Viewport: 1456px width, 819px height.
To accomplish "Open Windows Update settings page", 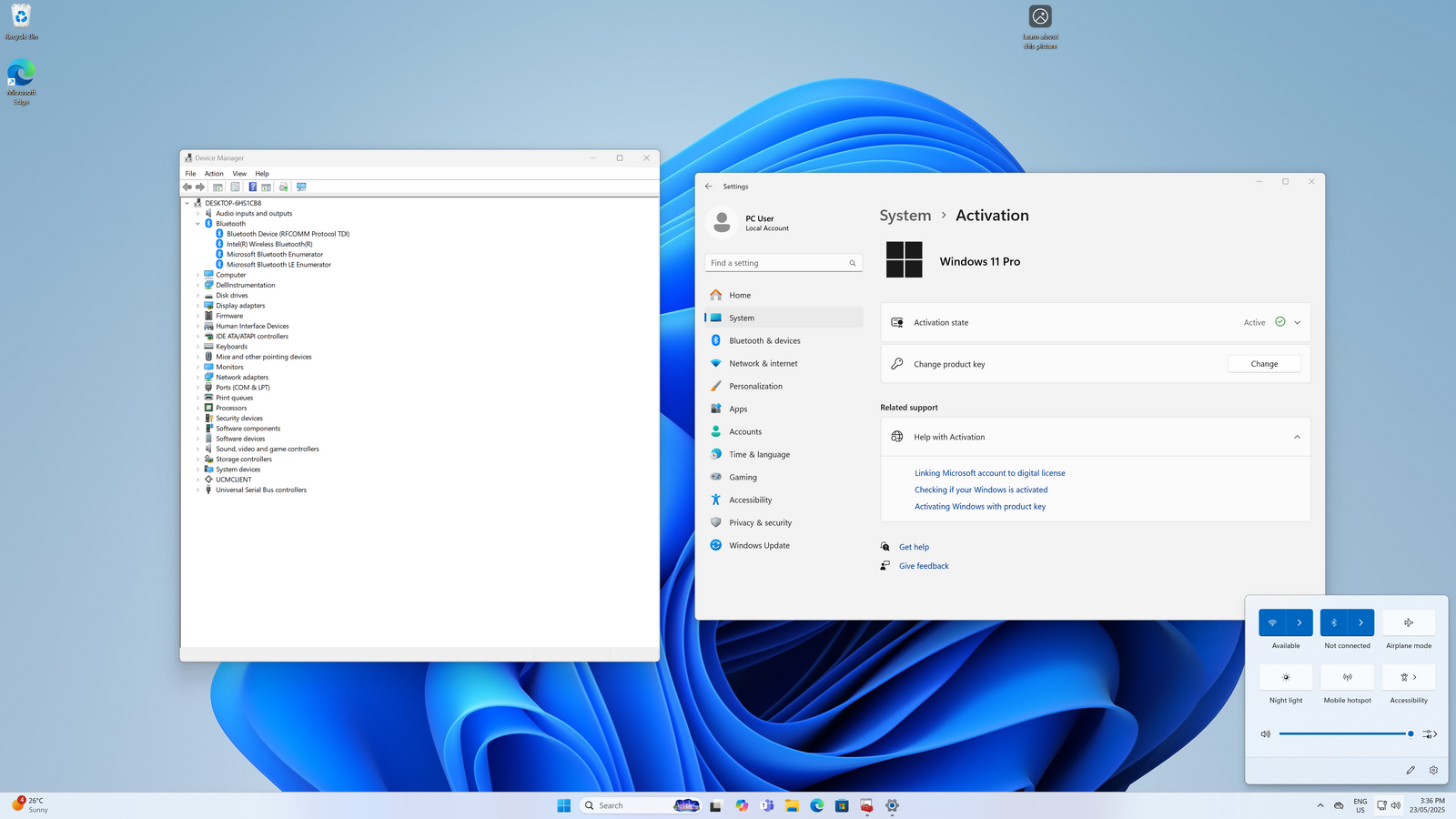I will tap(784, 545).
